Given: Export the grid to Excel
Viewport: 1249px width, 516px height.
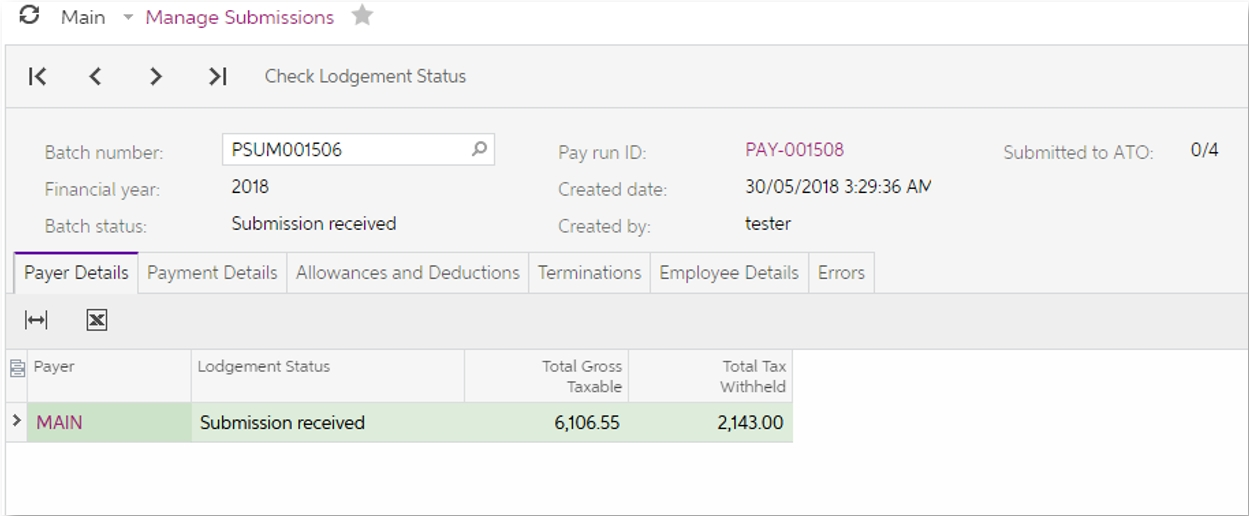Looking at the screenshot, I should point(96,320).
